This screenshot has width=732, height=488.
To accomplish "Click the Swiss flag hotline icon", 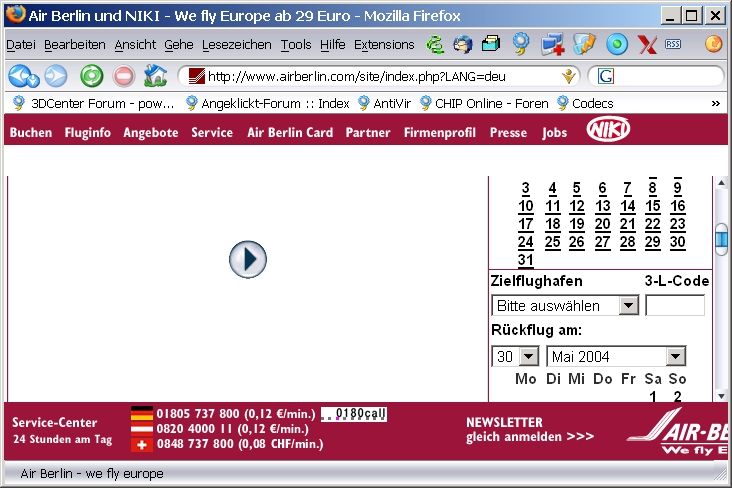I will click(x=141, y=445).
